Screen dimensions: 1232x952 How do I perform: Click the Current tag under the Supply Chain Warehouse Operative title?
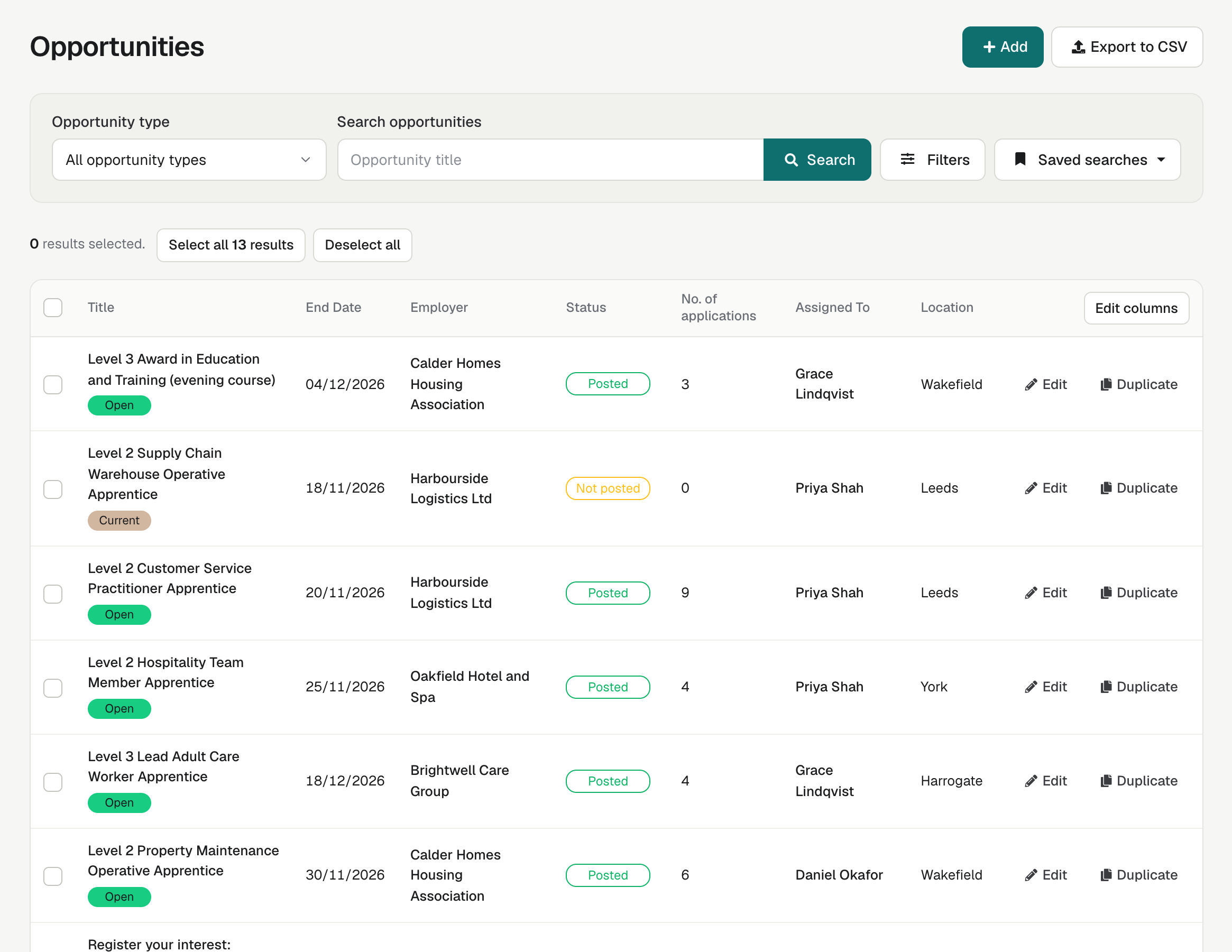(x=119, y=521)
